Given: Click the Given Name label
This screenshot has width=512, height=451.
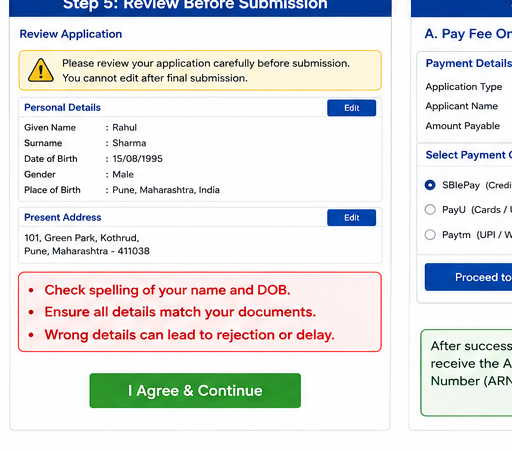Looking at the screenshot, I should tap(50, 127).
